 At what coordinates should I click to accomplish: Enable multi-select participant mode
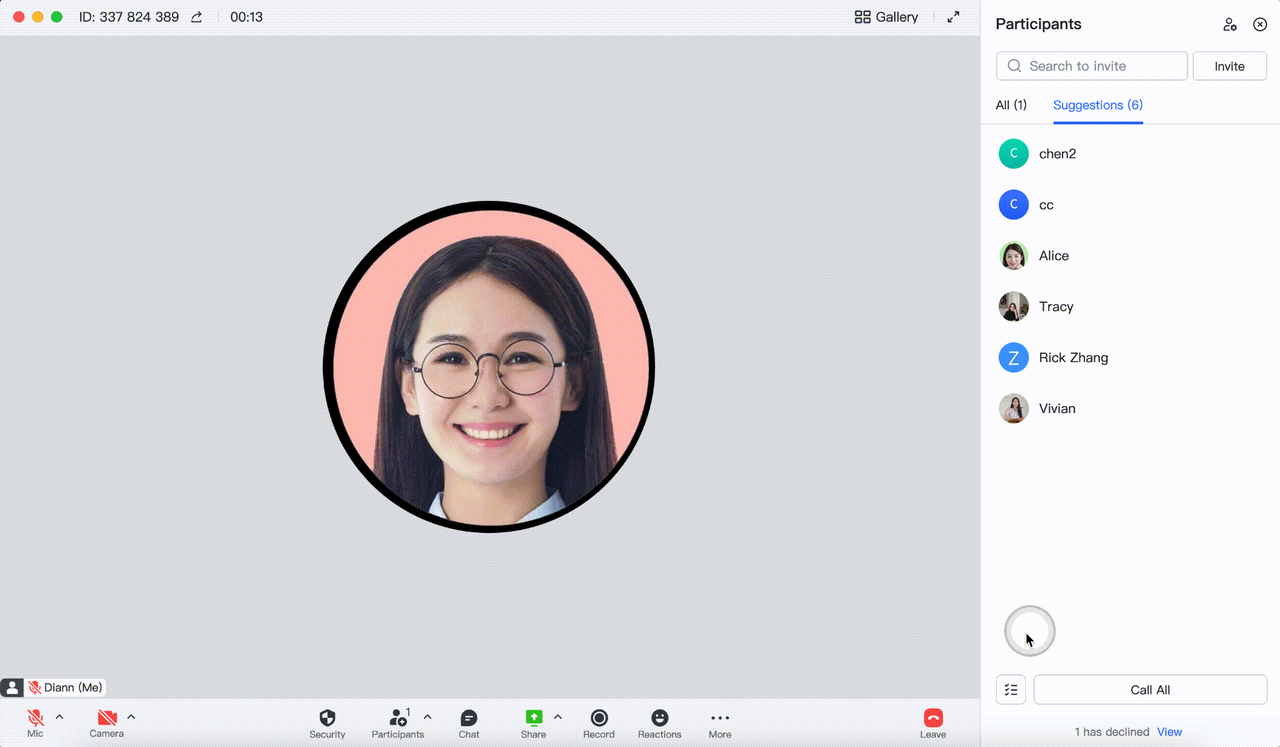[x=1010, y=689]
